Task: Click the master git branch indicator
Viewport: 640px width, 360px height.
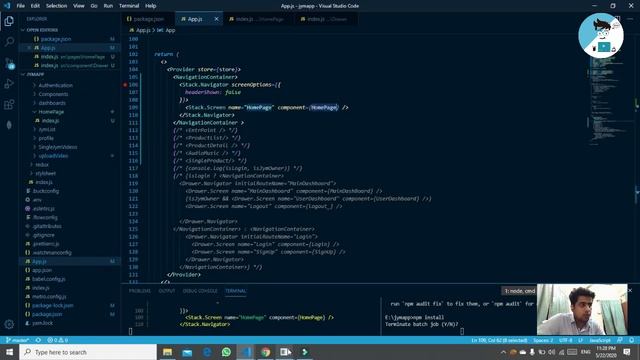Action: [18, 340]
